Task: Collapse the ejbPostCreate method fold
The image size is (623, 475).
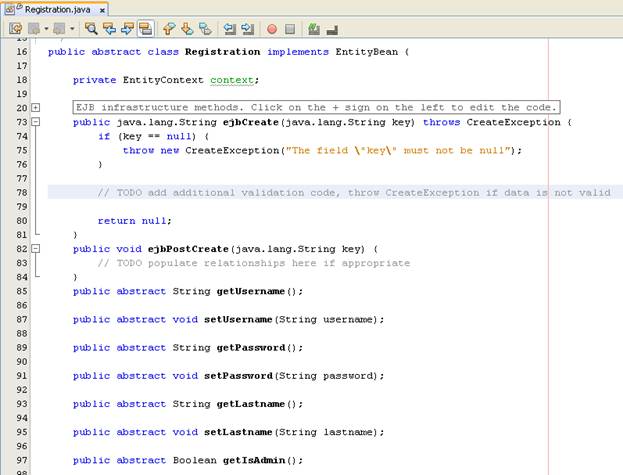Action: pos(36,249)
